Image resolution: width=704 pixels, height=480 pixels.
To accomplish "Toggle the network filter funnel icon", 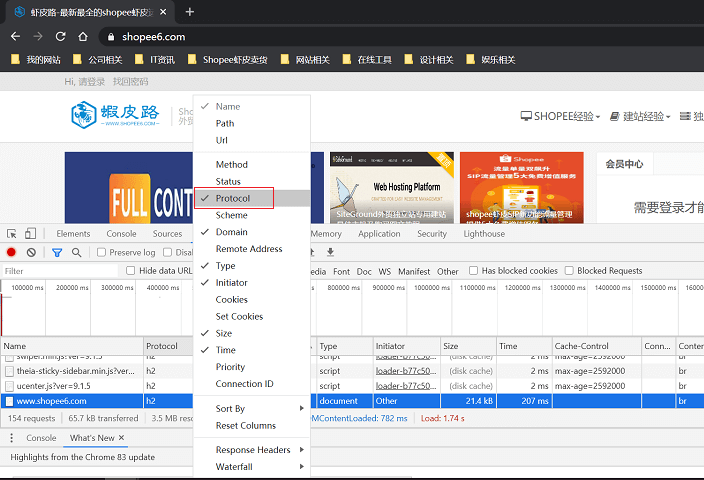I will [x=57, y=253].
